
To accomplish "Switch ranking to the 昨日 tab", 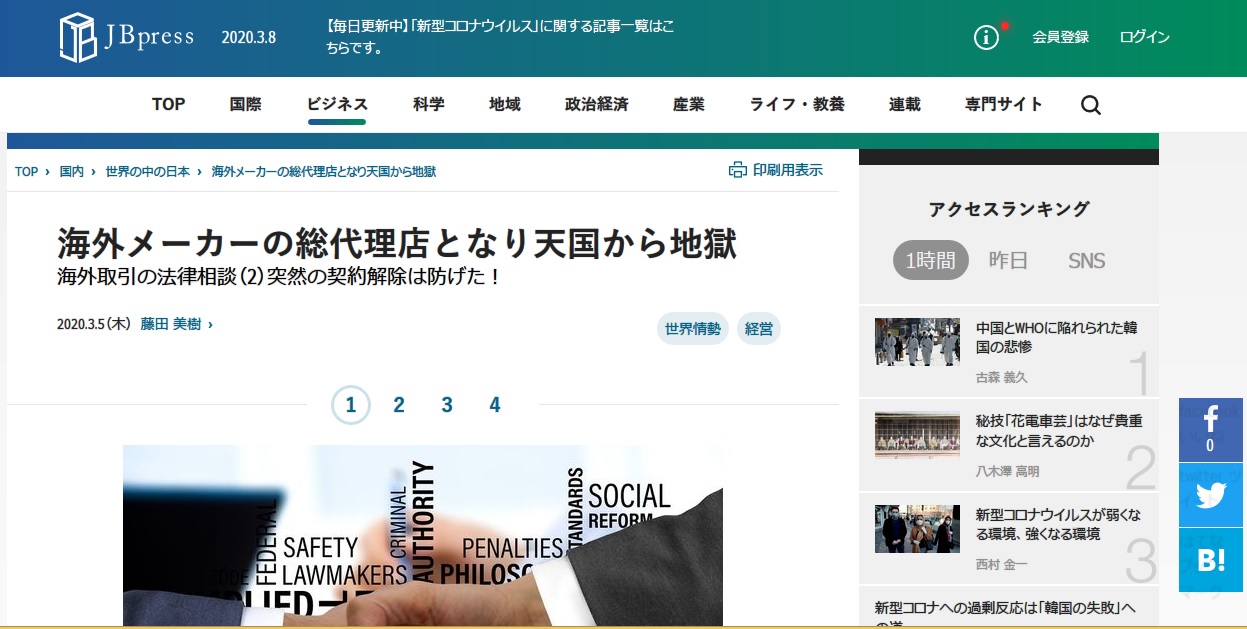I will (x=1008, y=258).
